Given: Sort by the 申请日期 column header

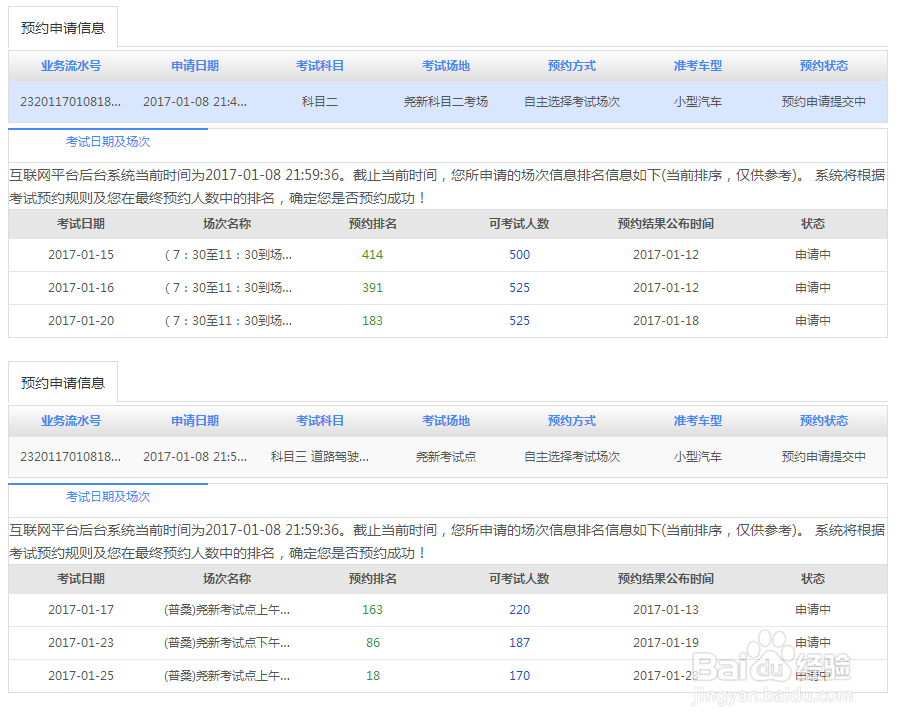Looking at the screenshot, I should coord(193,66).
